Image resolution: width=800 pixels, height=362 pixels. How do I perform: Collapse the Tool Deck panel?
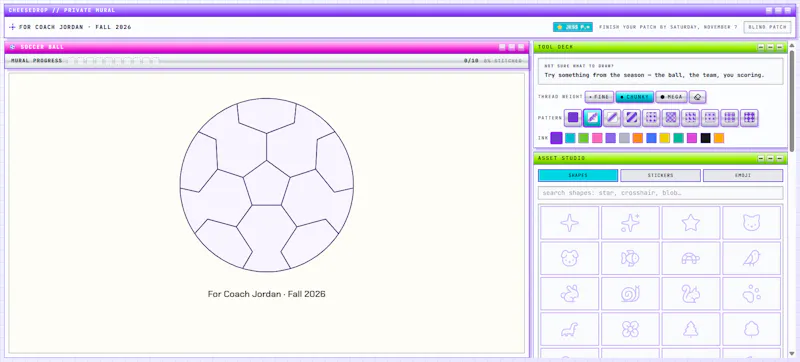[761, 47]
